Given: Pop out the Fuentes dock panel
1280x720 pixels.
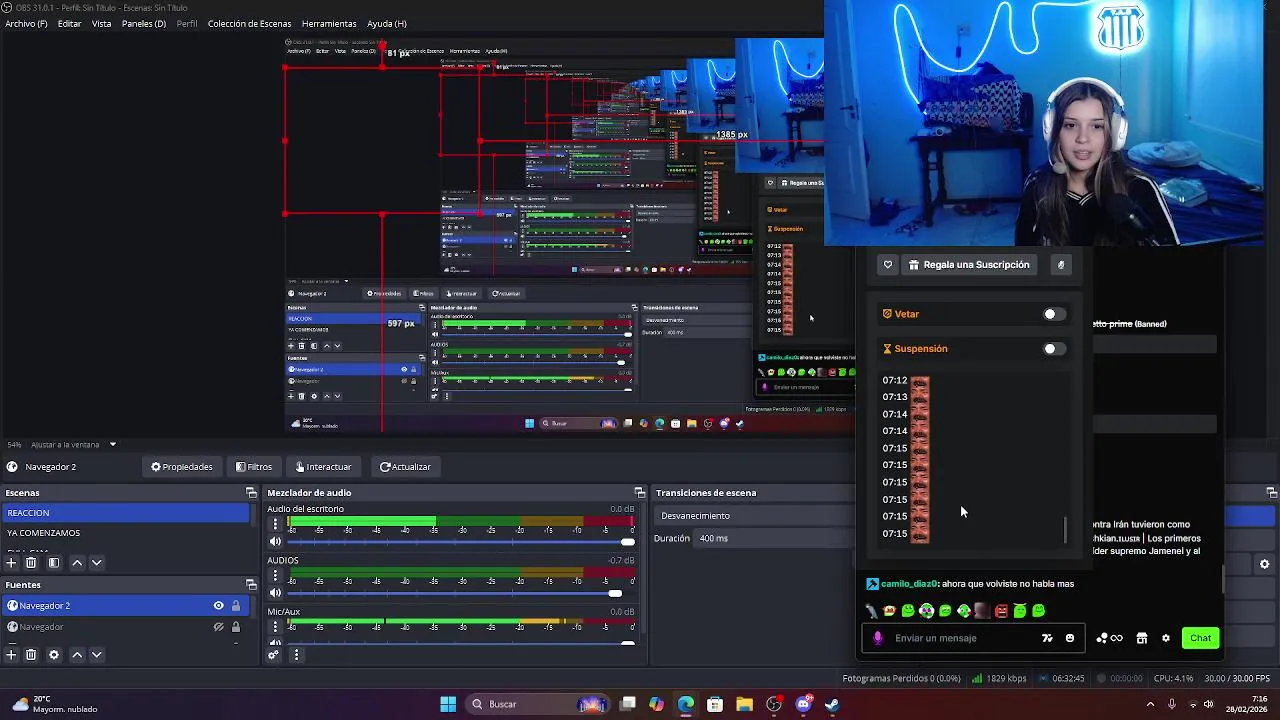Looking at the screenshot, I should 251,585.
